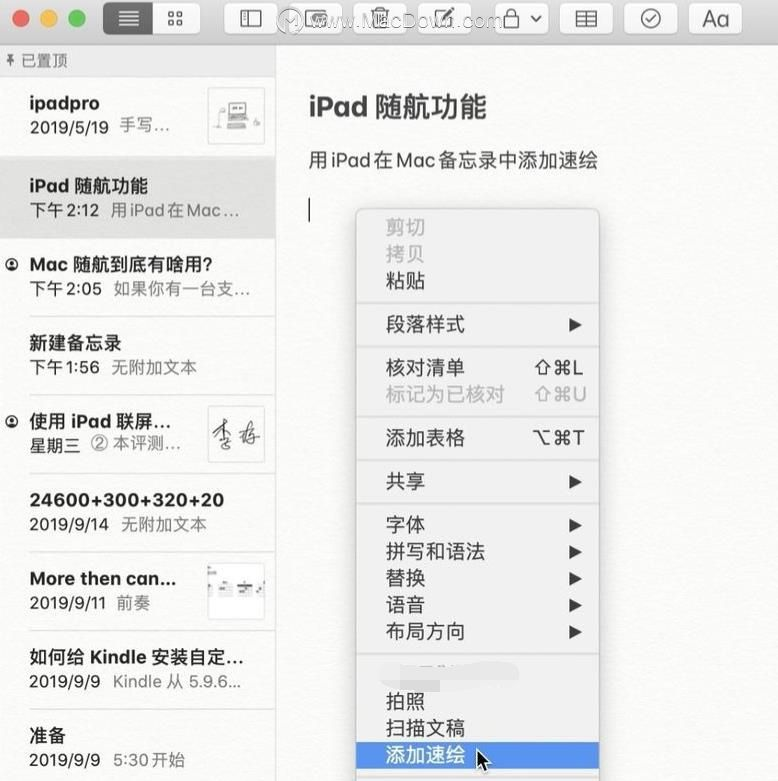Viewport: 778px width, 781px height.
Task: Click the More then can... note thumbnail
Action: (236, 591)
